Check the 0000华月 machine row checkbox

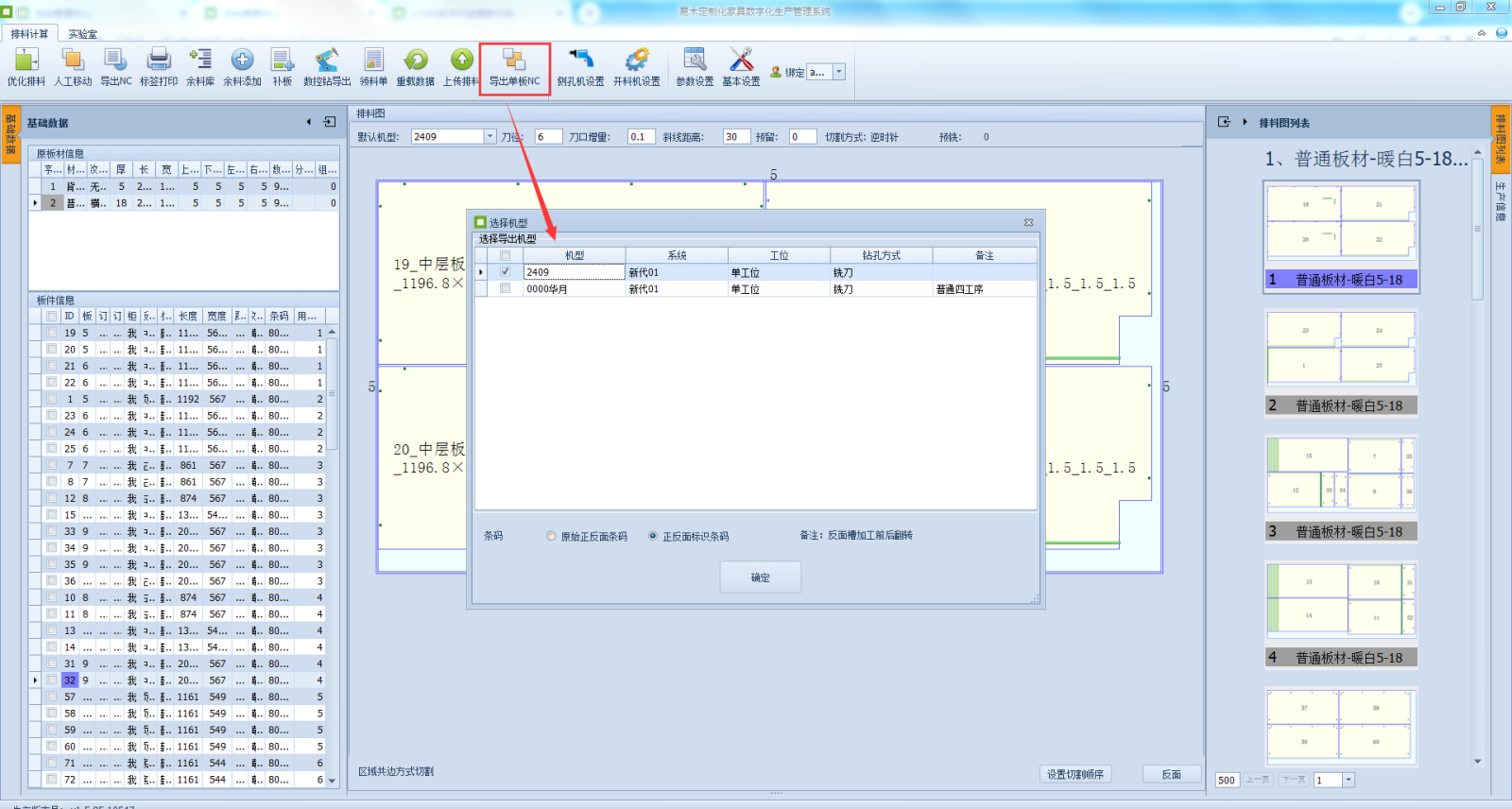click(505, 289)
